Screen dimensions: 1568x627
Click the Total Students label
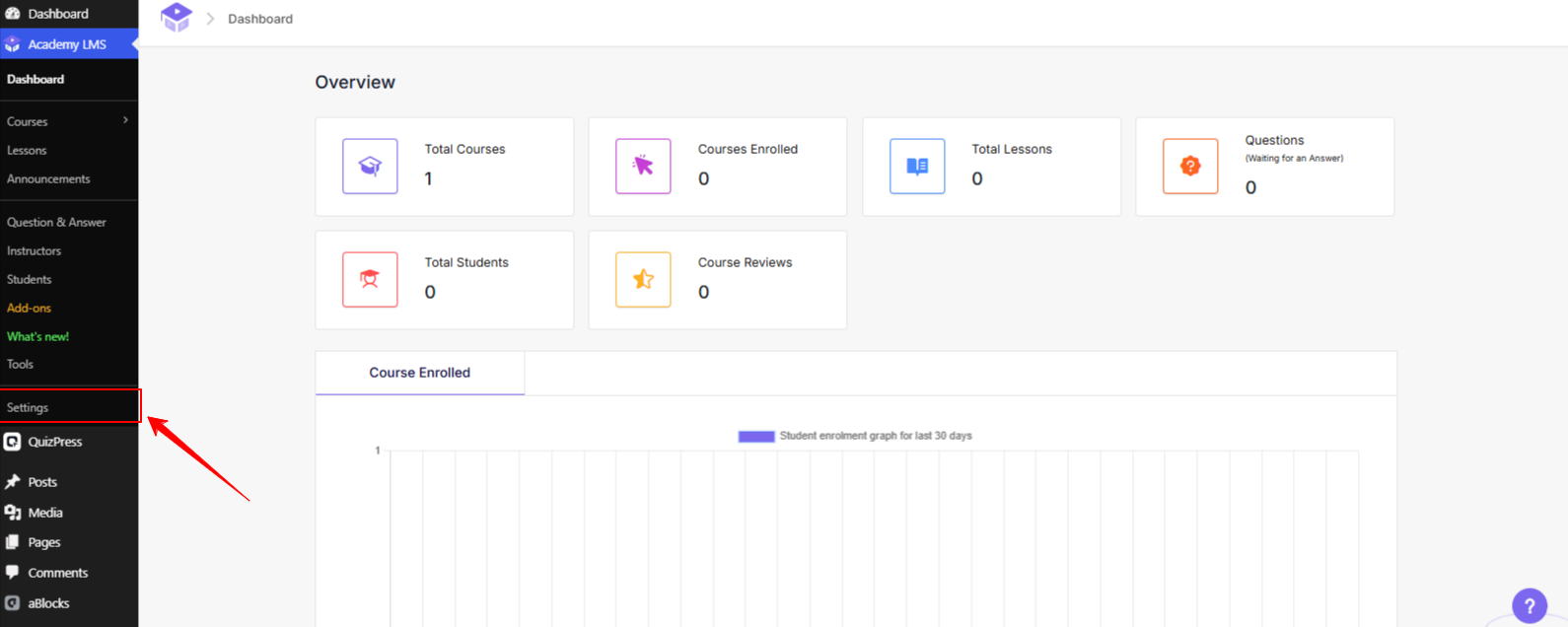coord(466,263)
